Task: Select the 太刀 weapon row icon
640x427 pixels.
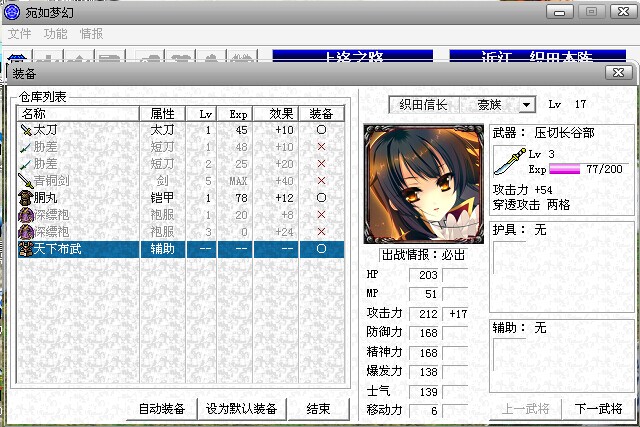Action: click(26, 130)
